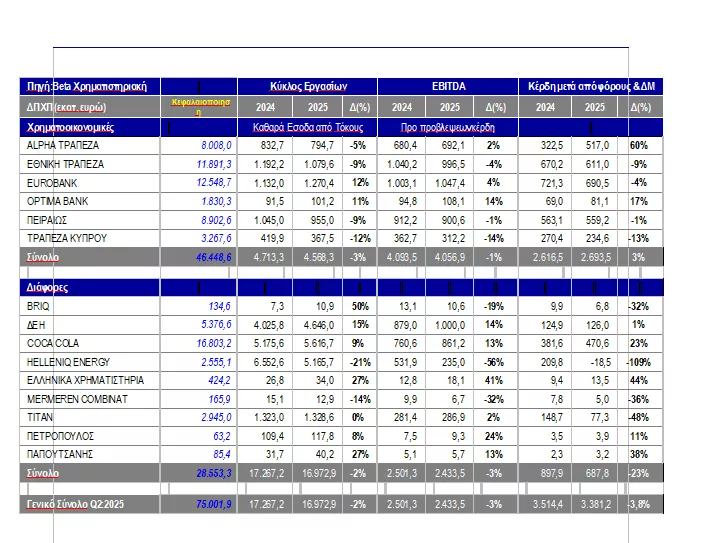Select the 'Διάφορες' section heading
The width and height of the screenshot is (703, 543).
tap(47, 287)
